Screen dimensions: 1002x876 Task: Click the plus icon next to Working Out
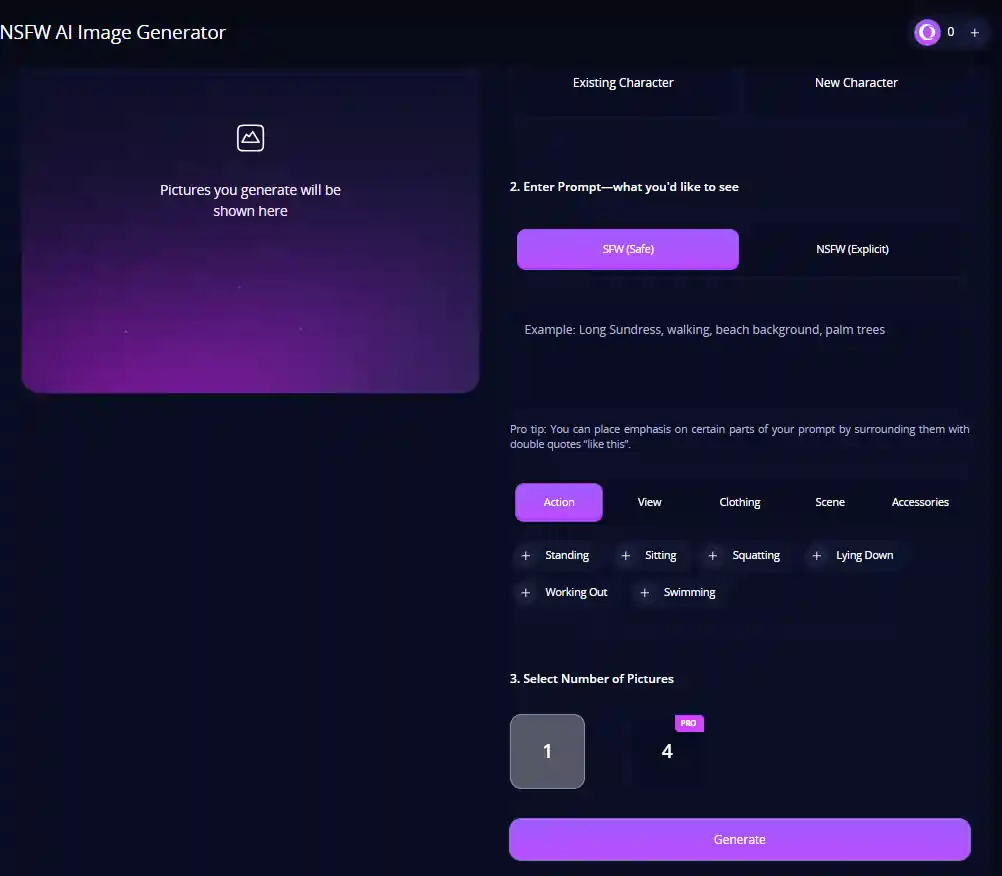(526, 592)
